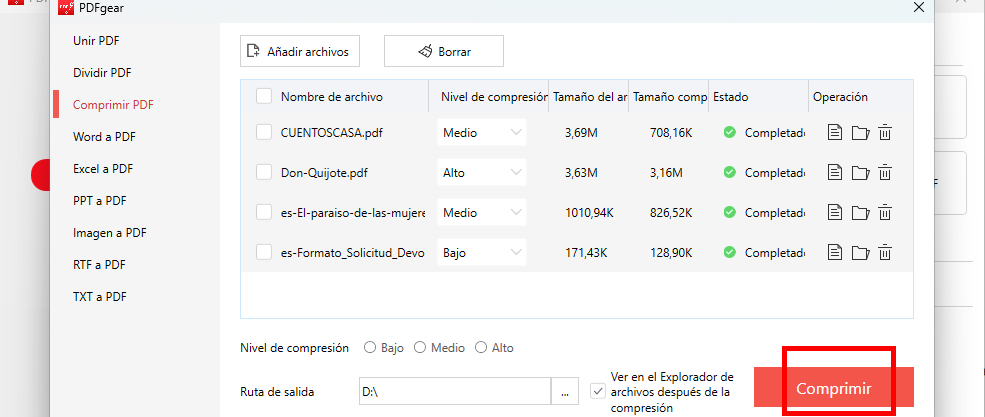Delete es-Formato_Solicitud file from the list
Screen dimensions: 985x417
coord(884,253)
